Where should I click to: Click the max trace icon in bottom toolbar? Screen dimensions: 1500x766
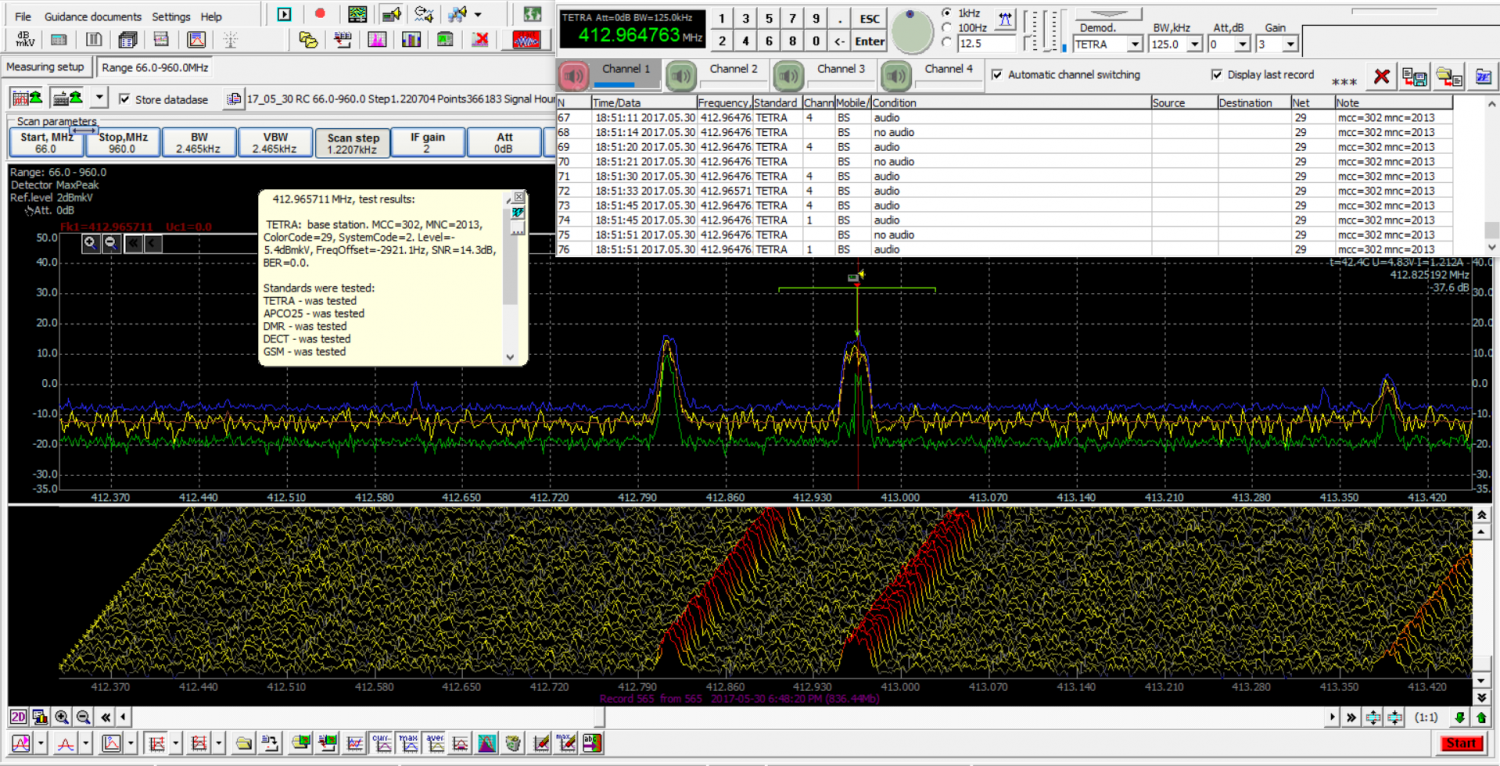pyautogui.click(x=407, y=743)
